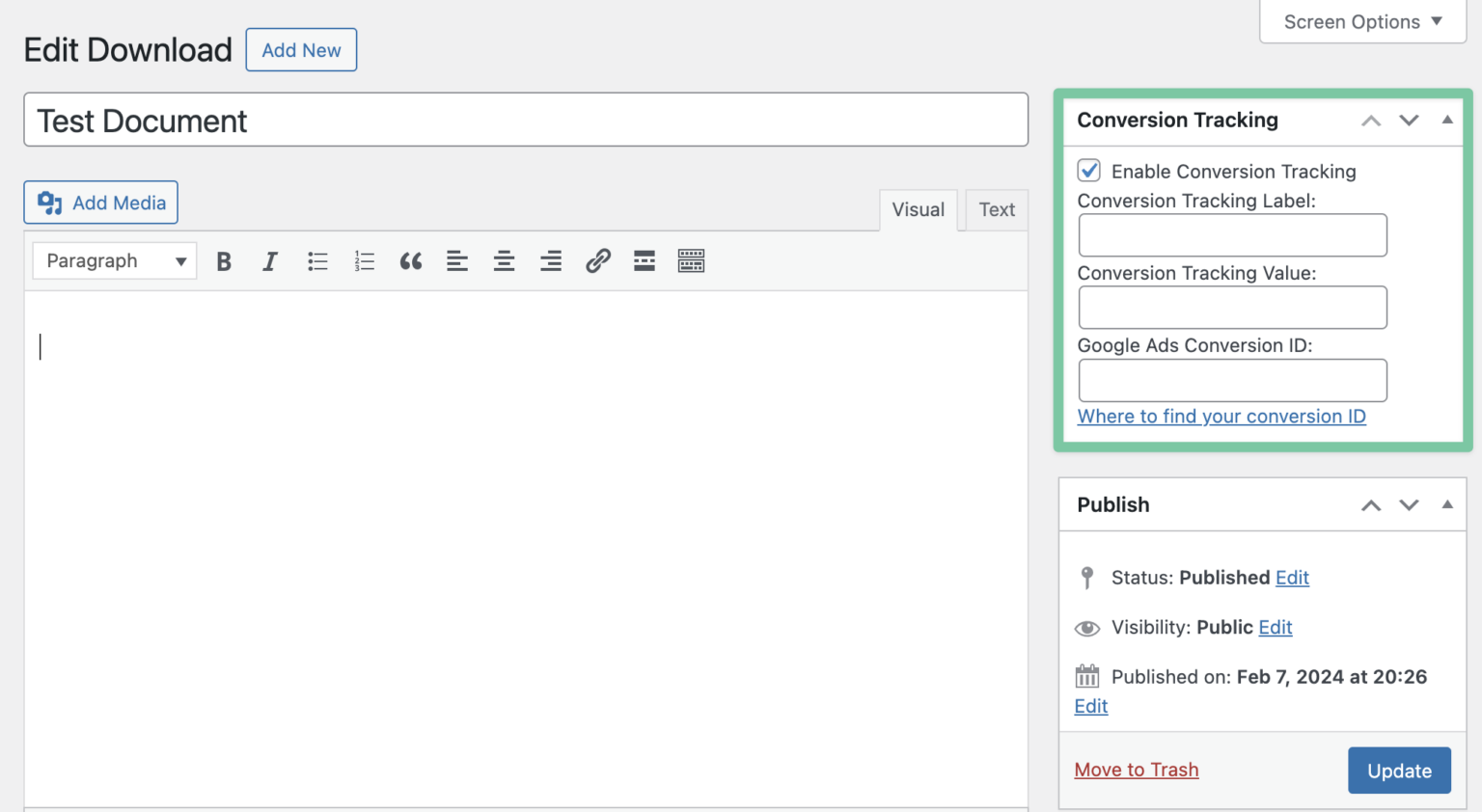Switch to the Text editor tab

997,210
